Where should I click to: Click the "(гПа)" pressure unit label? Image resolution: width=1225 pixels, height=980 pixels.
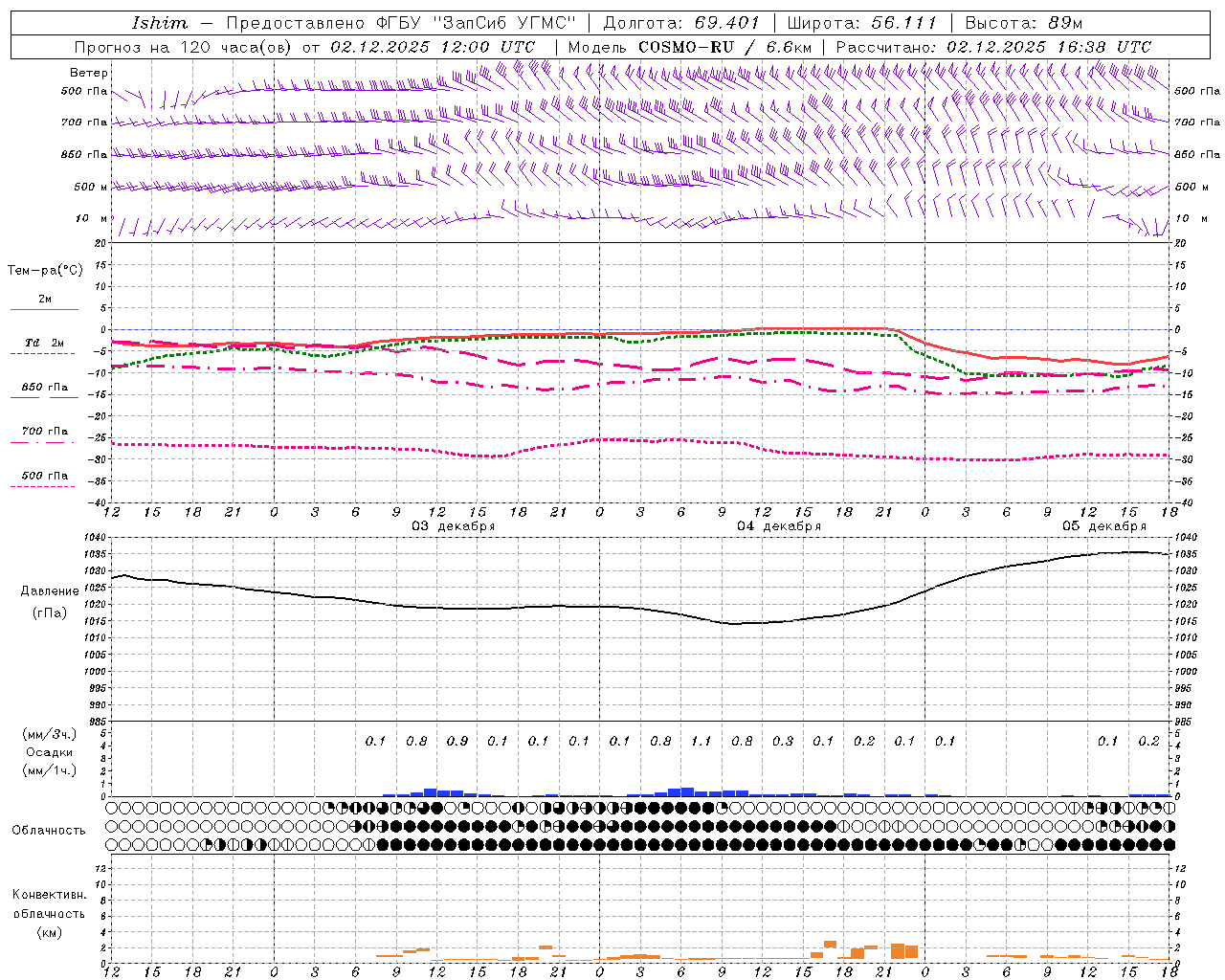(x=49, y=612)
